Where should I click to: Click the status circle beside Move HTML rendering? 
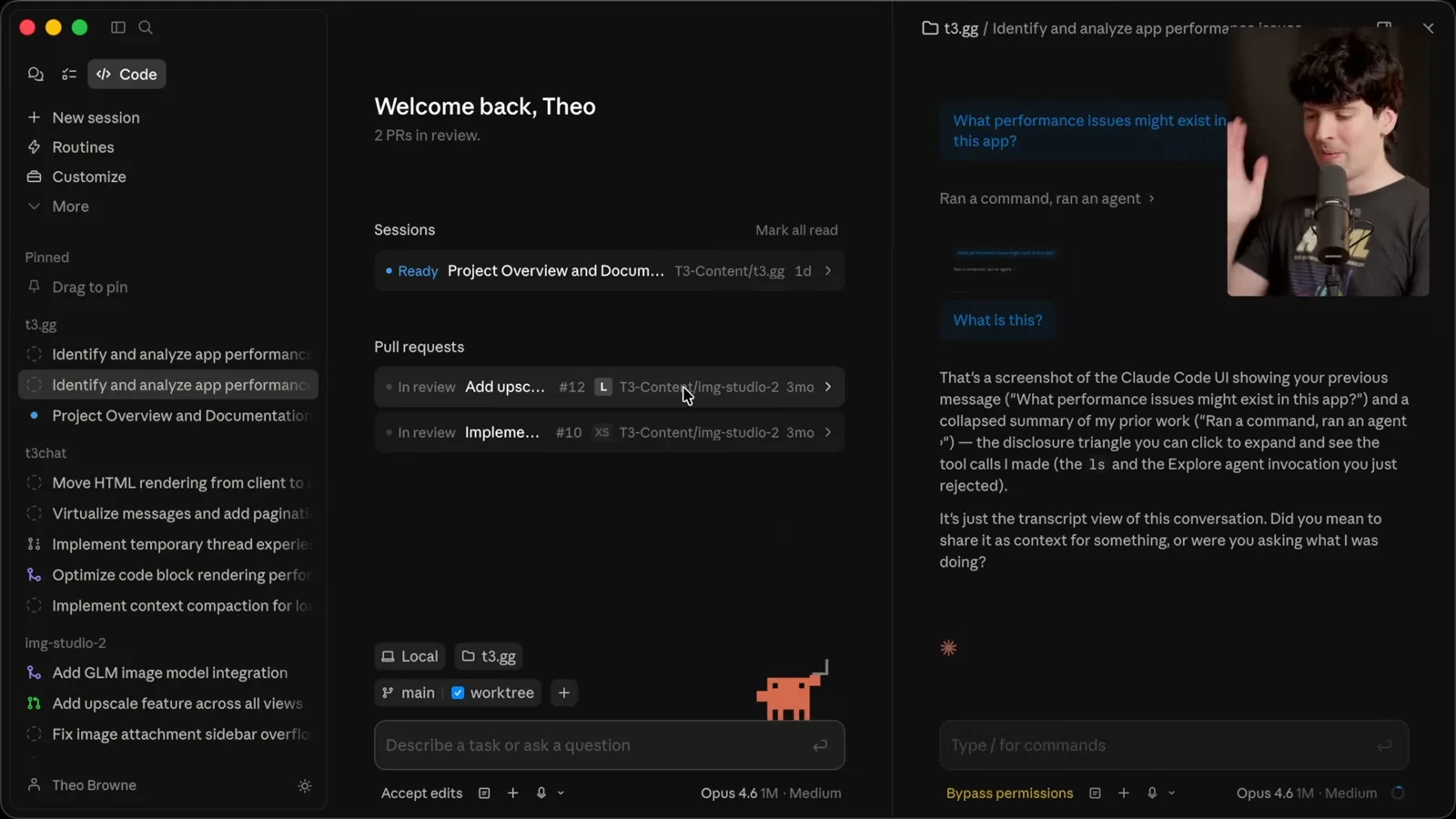35,482
